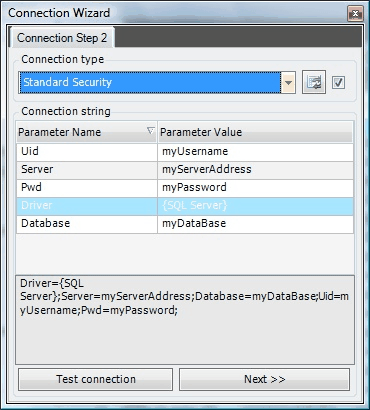Image resolution: width=370 pixels, height=410 pixels.
Task: Select the myDataBase value cell
Action: (x=256, y=224)
